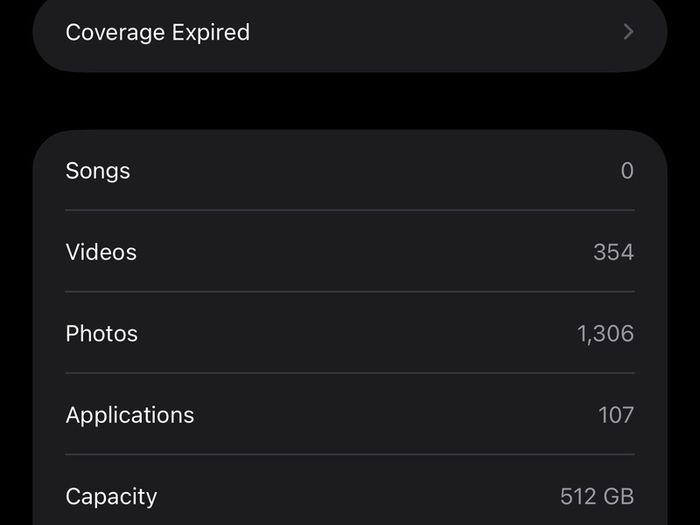Image resolution: width=700 pixels, height=525 pixels.
Task: Open the Coverage Expired details chevron
Action: click(x=629, y=32)
